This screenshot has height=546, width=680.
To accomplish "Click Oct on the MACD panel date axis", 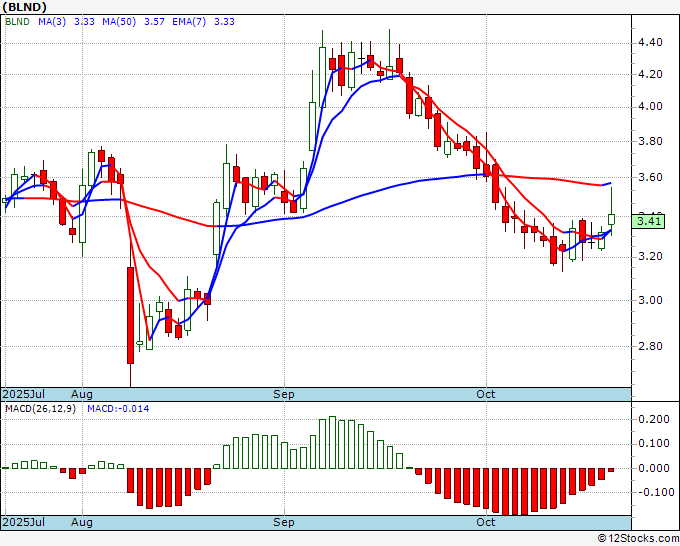I will (486, 522).
